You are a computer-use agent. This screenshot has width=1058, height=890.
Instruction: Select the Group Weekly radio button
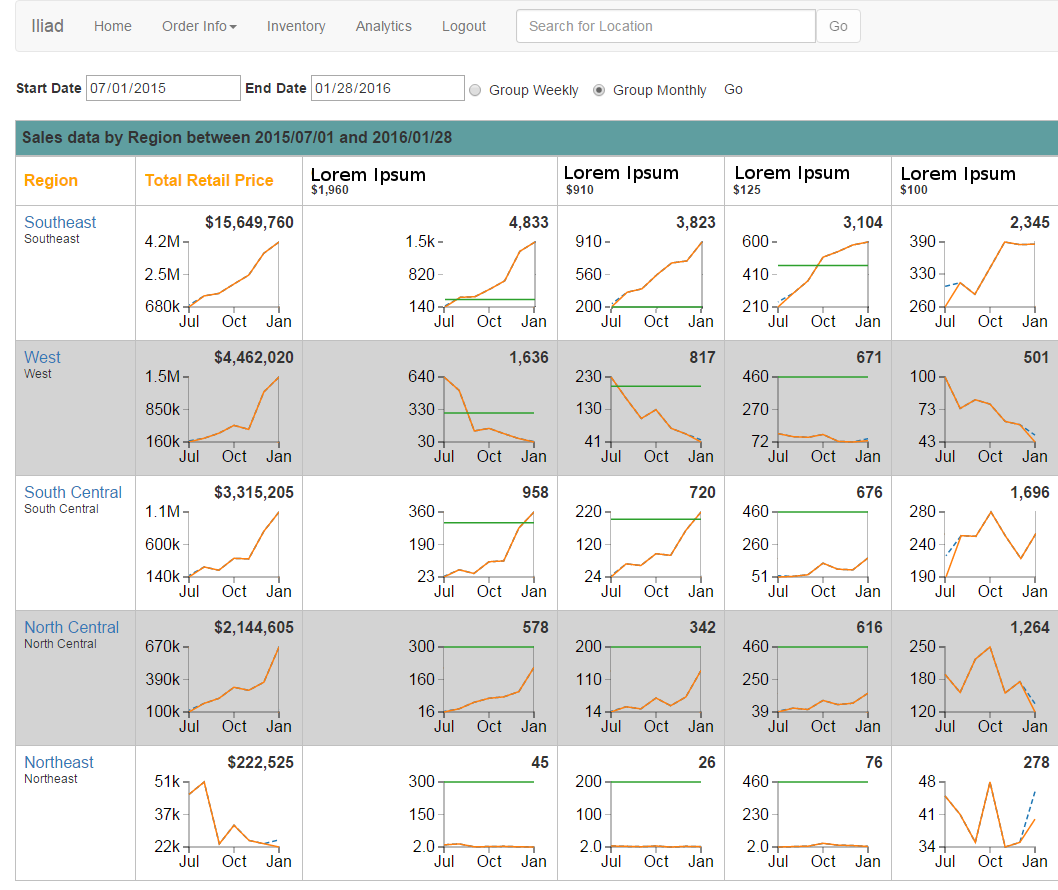pyautogui.click(x=475, y=90)
